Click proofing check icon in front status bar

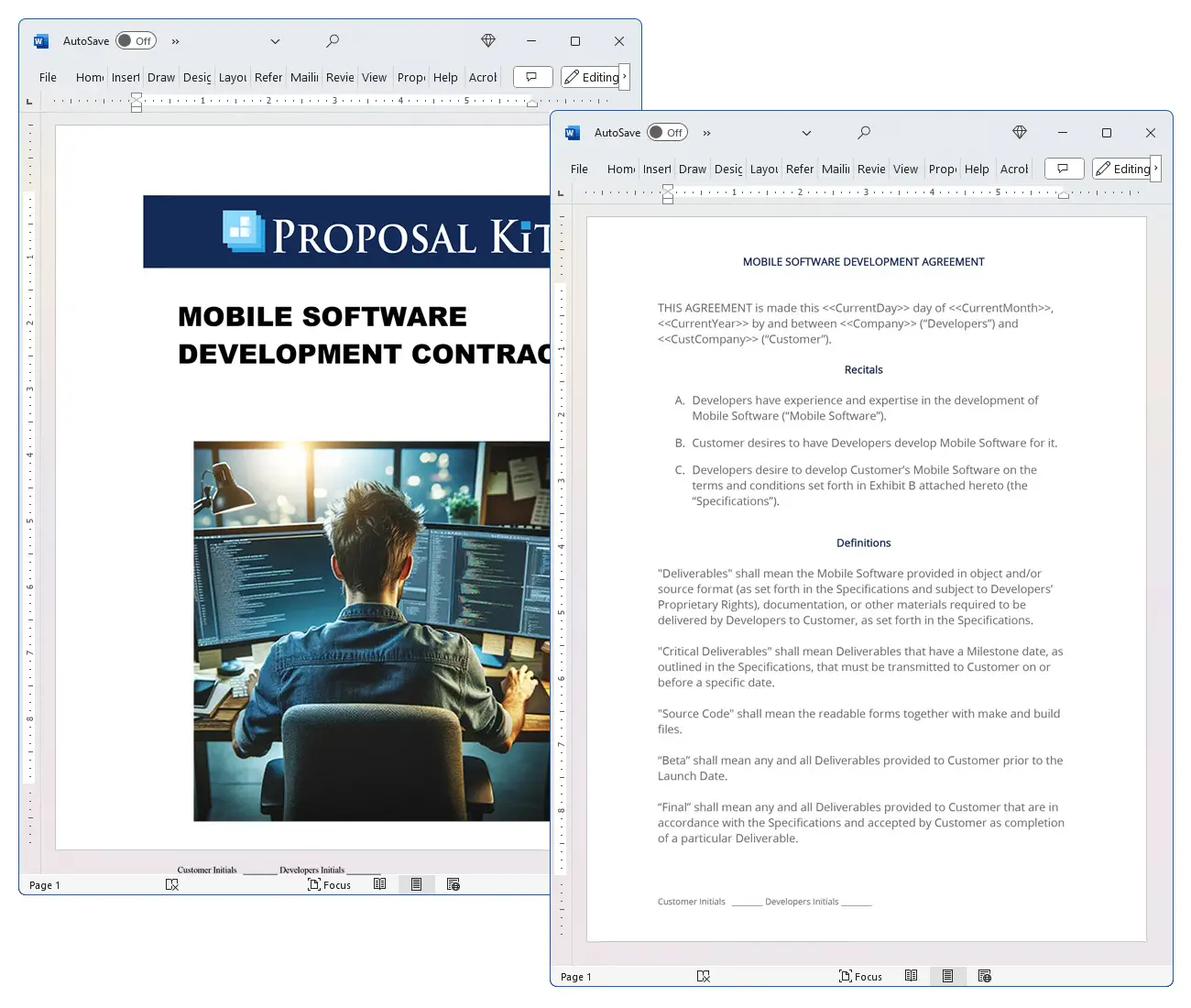703,976
